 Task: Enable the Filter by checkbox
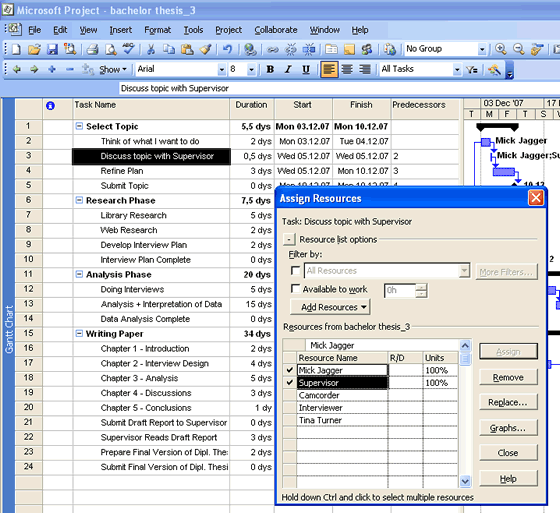295,270
